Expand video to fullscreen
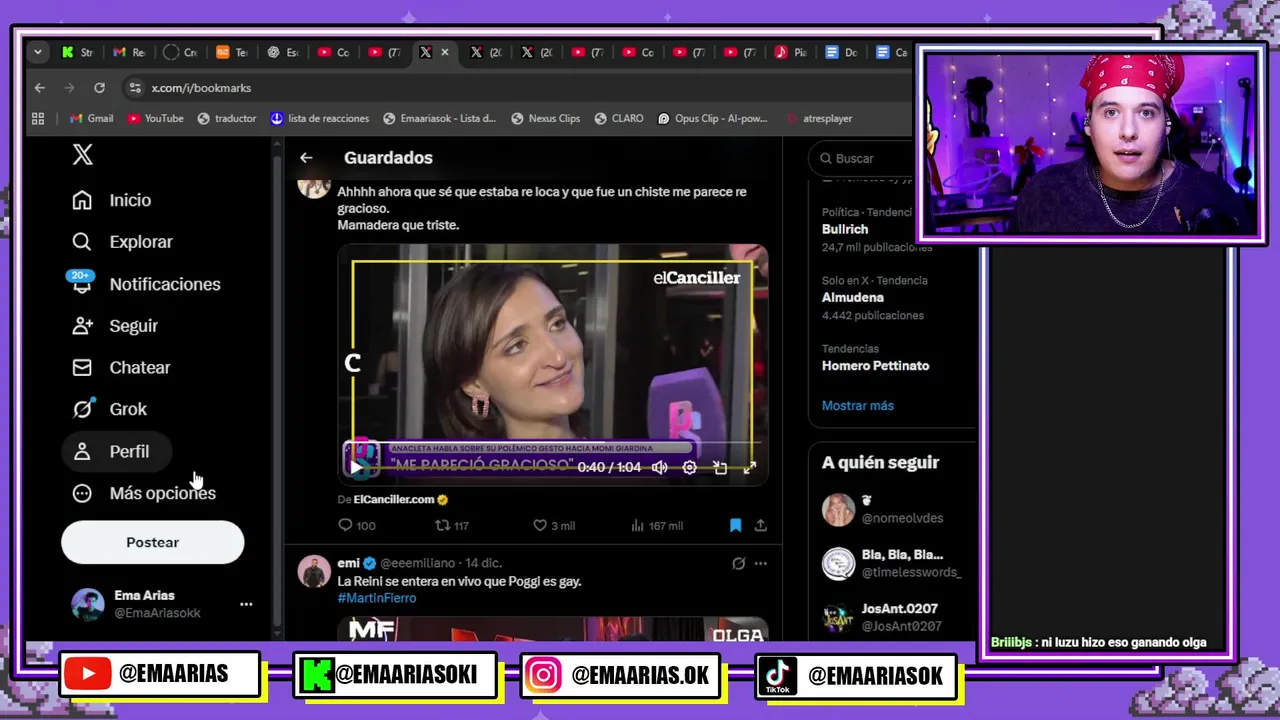The width and height of the screenshot is (1280, 720). click(x=749, y=467)
